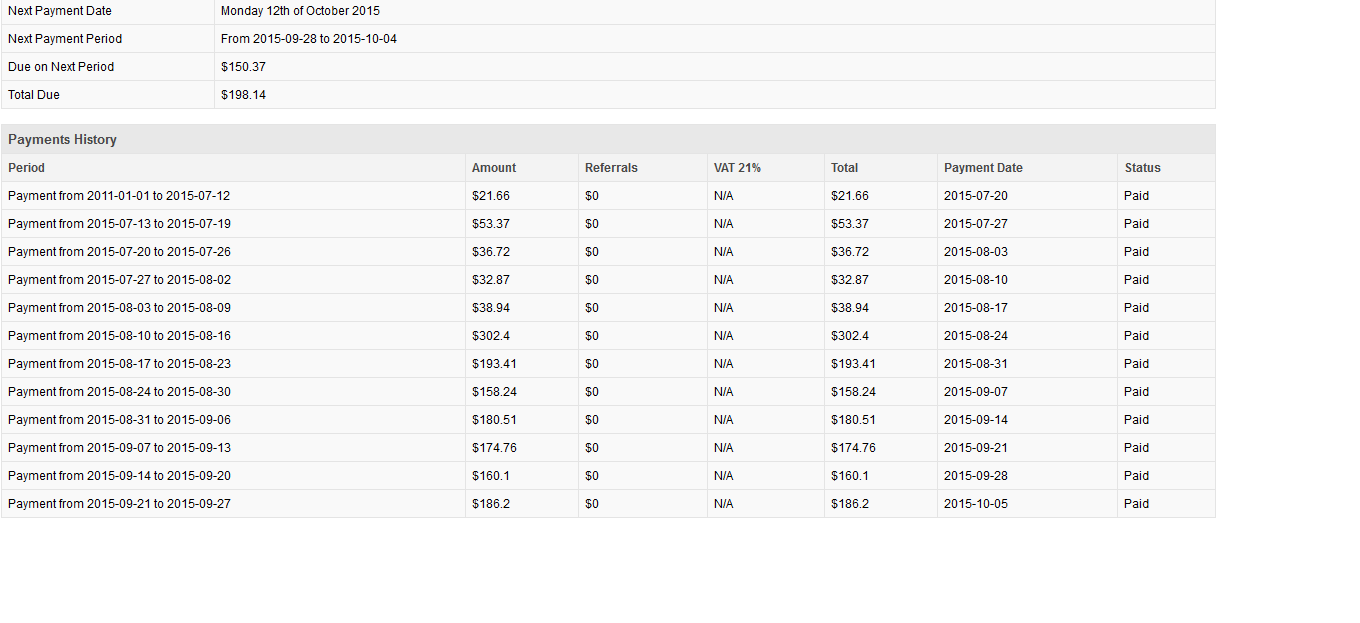Click the Next Payment Date label

[60, 11]
